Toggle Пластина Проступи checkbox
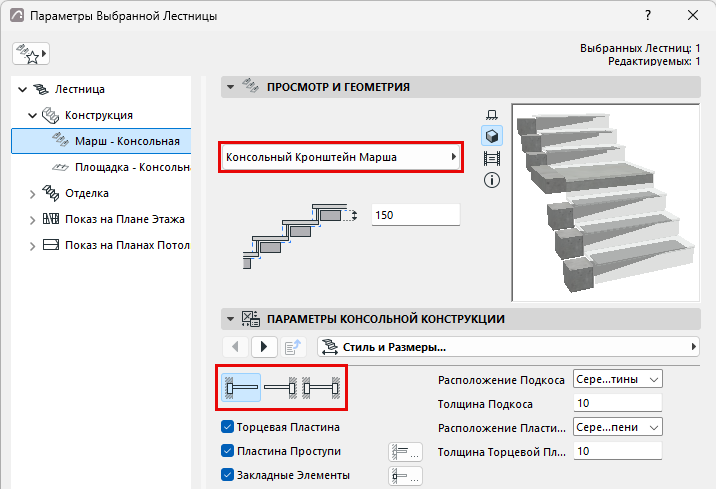The height and width of the screenshot is (489, 716). click(227, 451)
